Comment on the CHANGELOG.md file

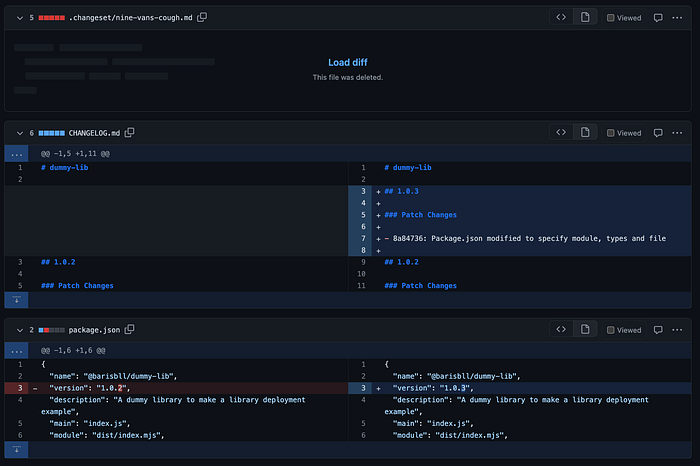(658, 133)
